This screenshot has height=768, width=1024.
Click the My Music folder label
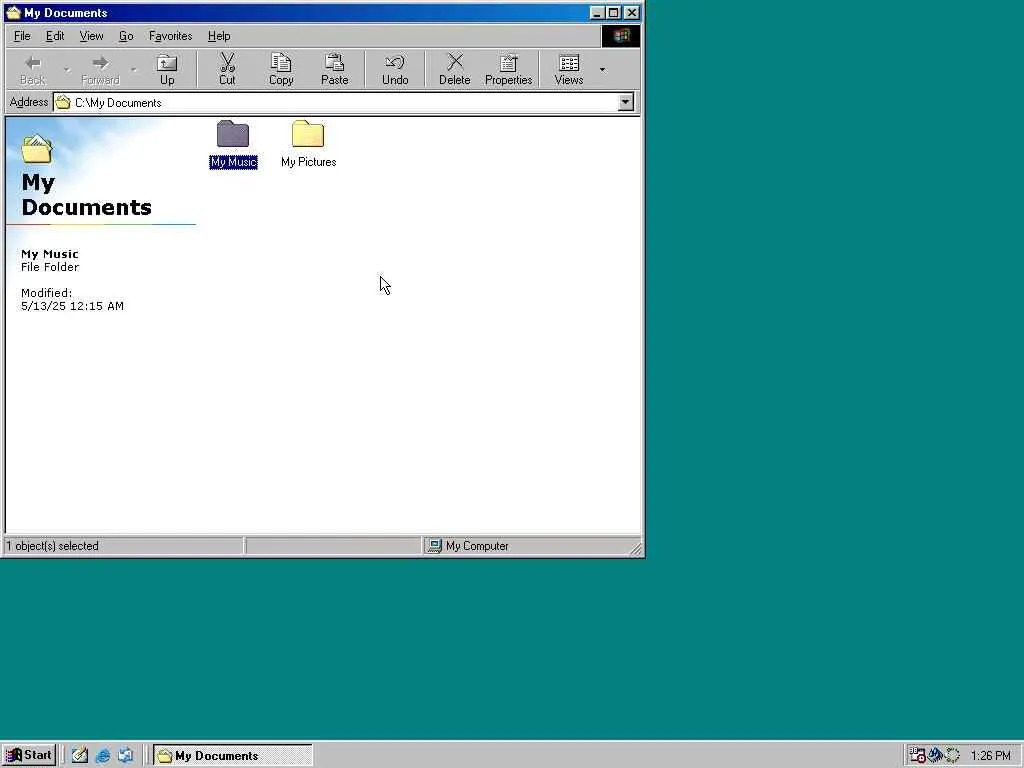pyautogui.click(x=233, y=162)
